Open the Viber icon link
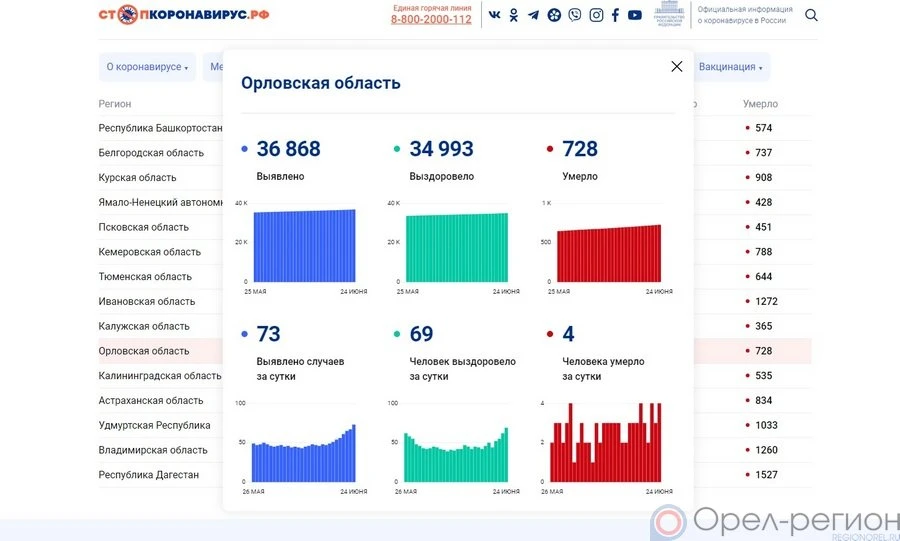The image size is (900, 541). point(574,15)
